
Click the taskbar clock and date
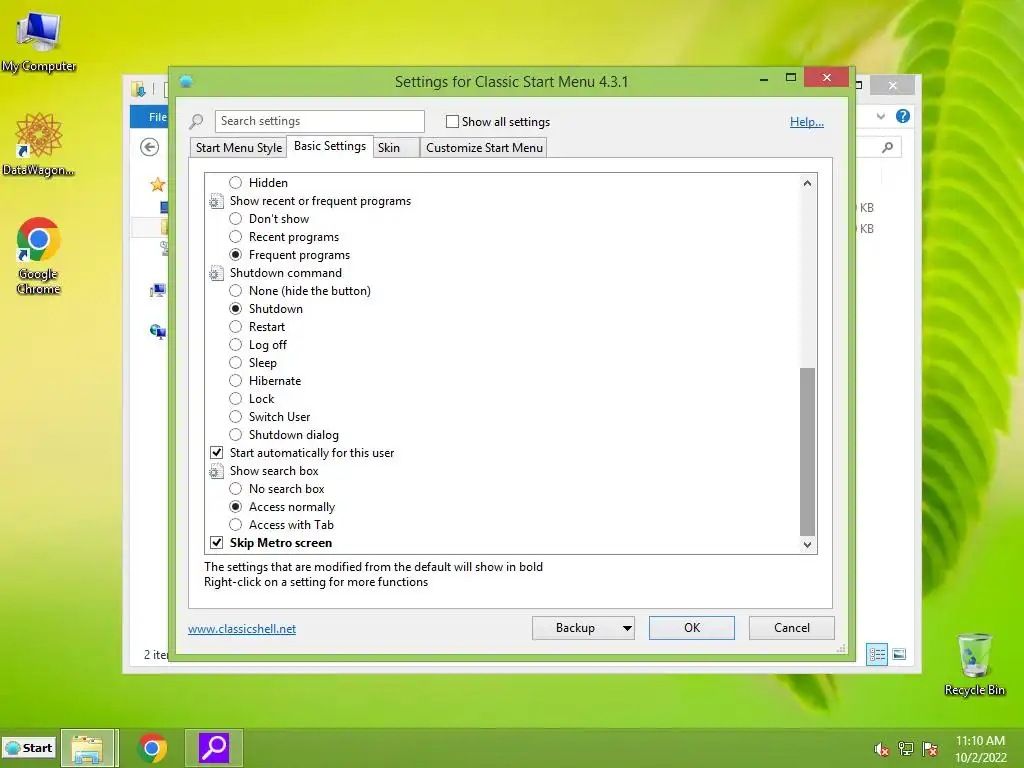tap(980, 749)
